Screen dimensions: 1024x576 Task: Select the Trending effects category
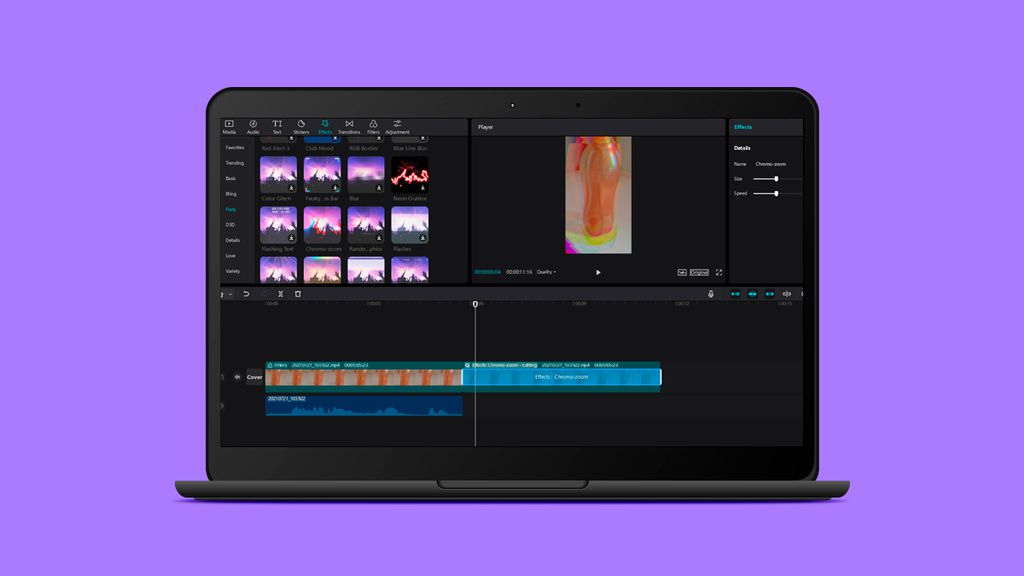[234, 163]
